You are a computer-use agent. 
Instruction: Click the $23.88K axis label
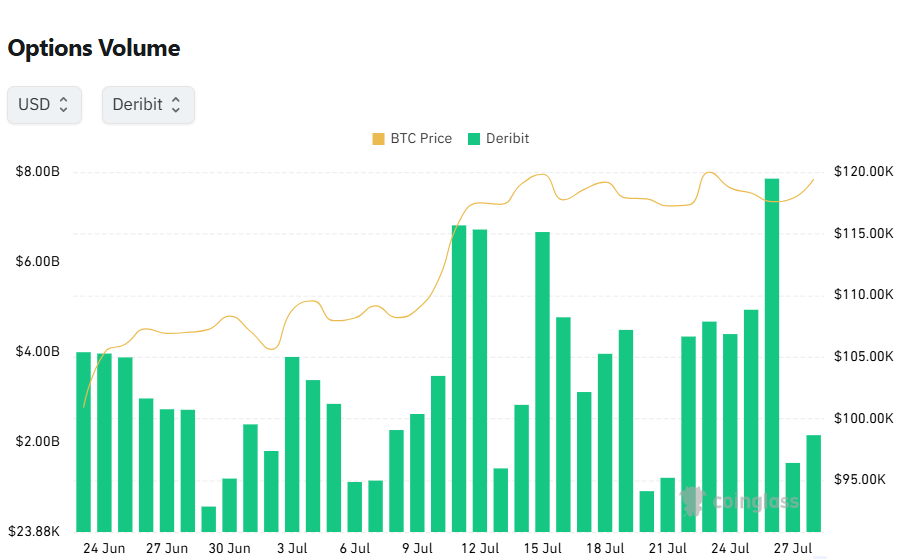pyautogui.click(x=34, y=531)
